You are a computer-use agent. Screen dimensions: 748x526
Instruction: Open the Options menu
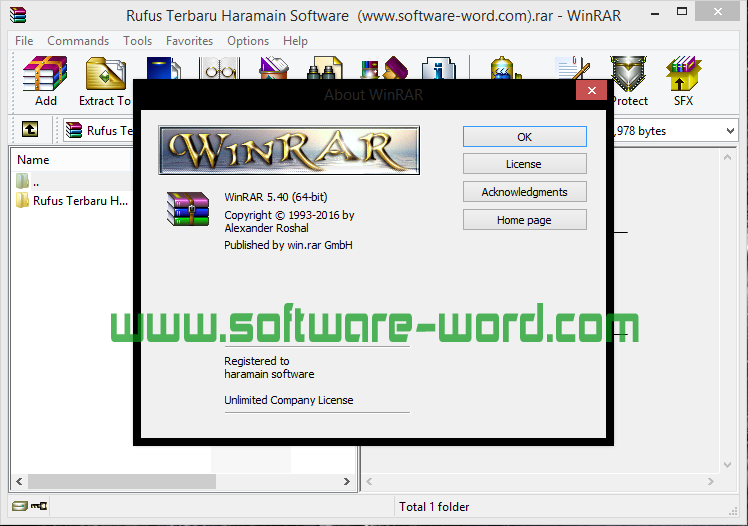pyautogui.click(x=248, y=41)
